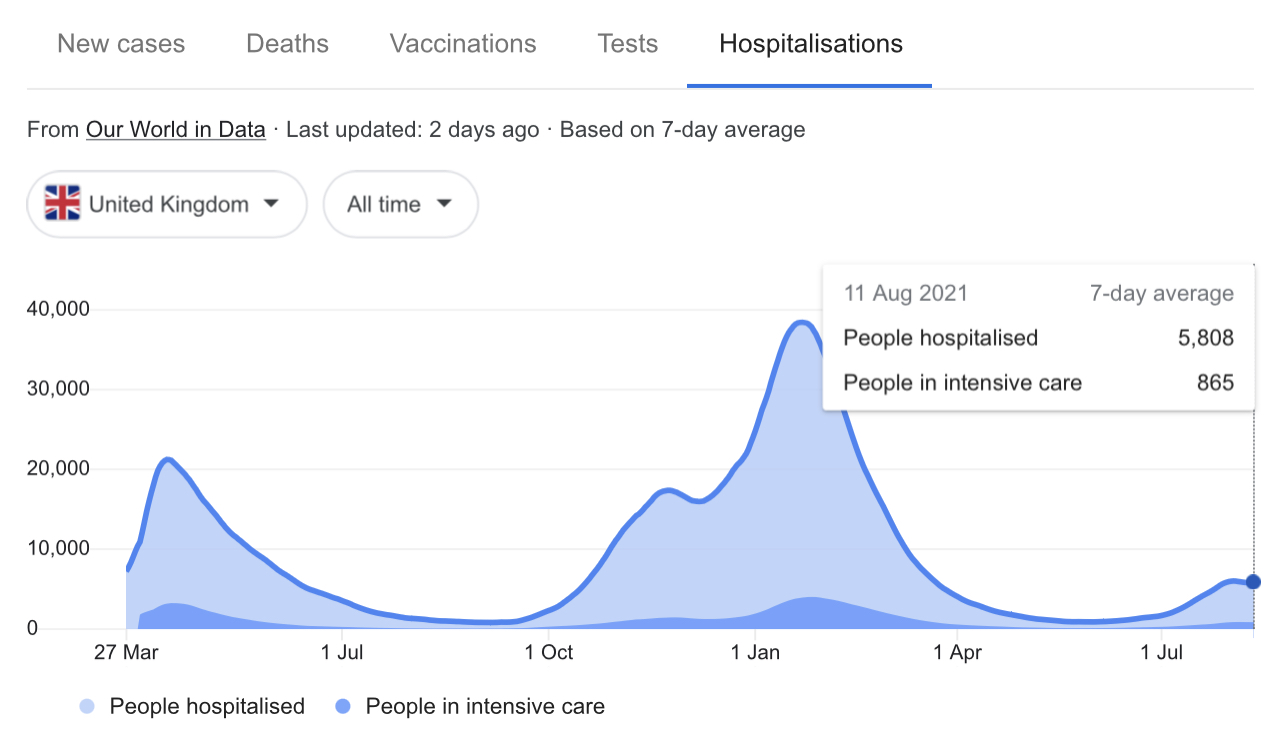
Task: Select the Vaccinations tab
Action: [463, 44]
